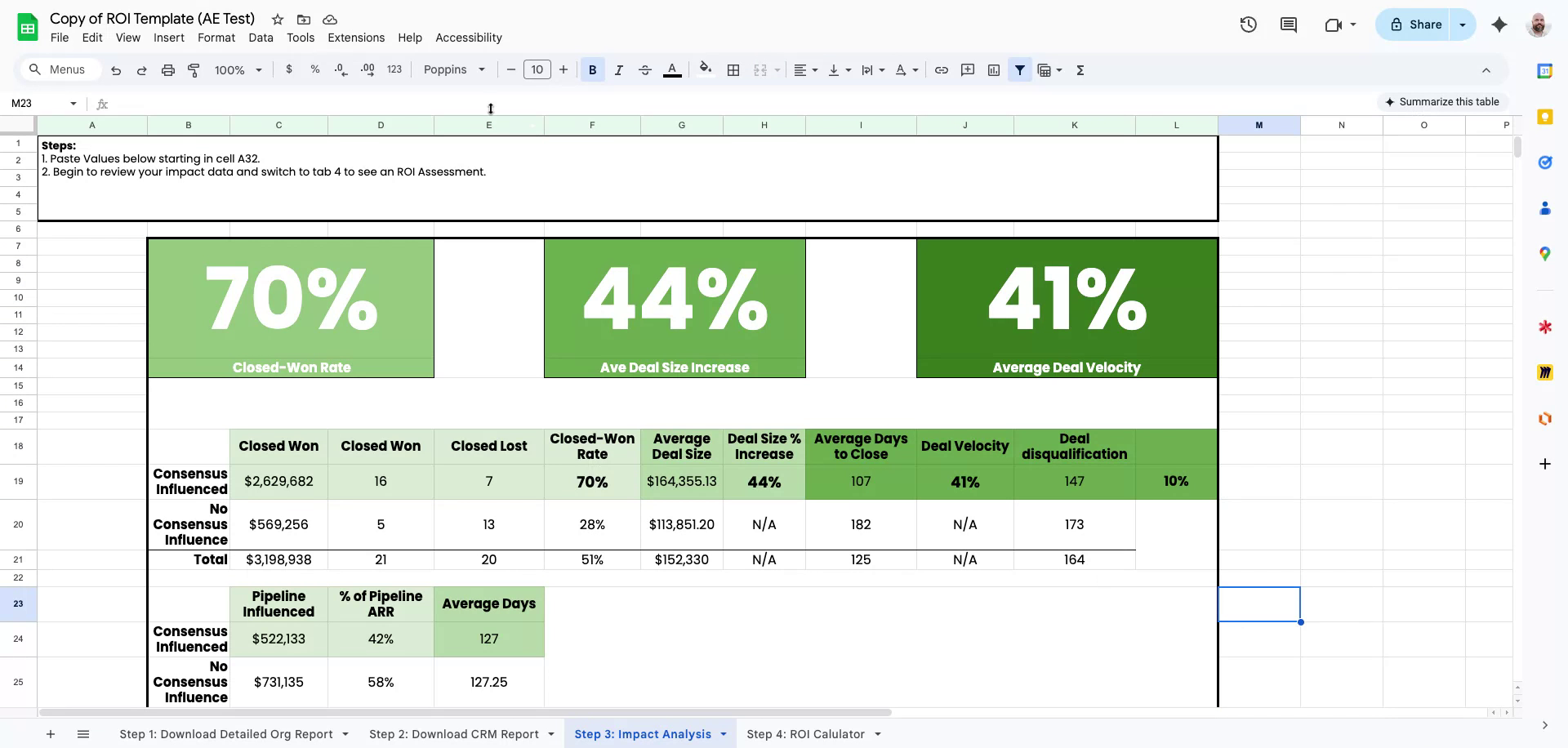Click the insert chart icon
The image size is (1568, 748).
tap(994, 70)
